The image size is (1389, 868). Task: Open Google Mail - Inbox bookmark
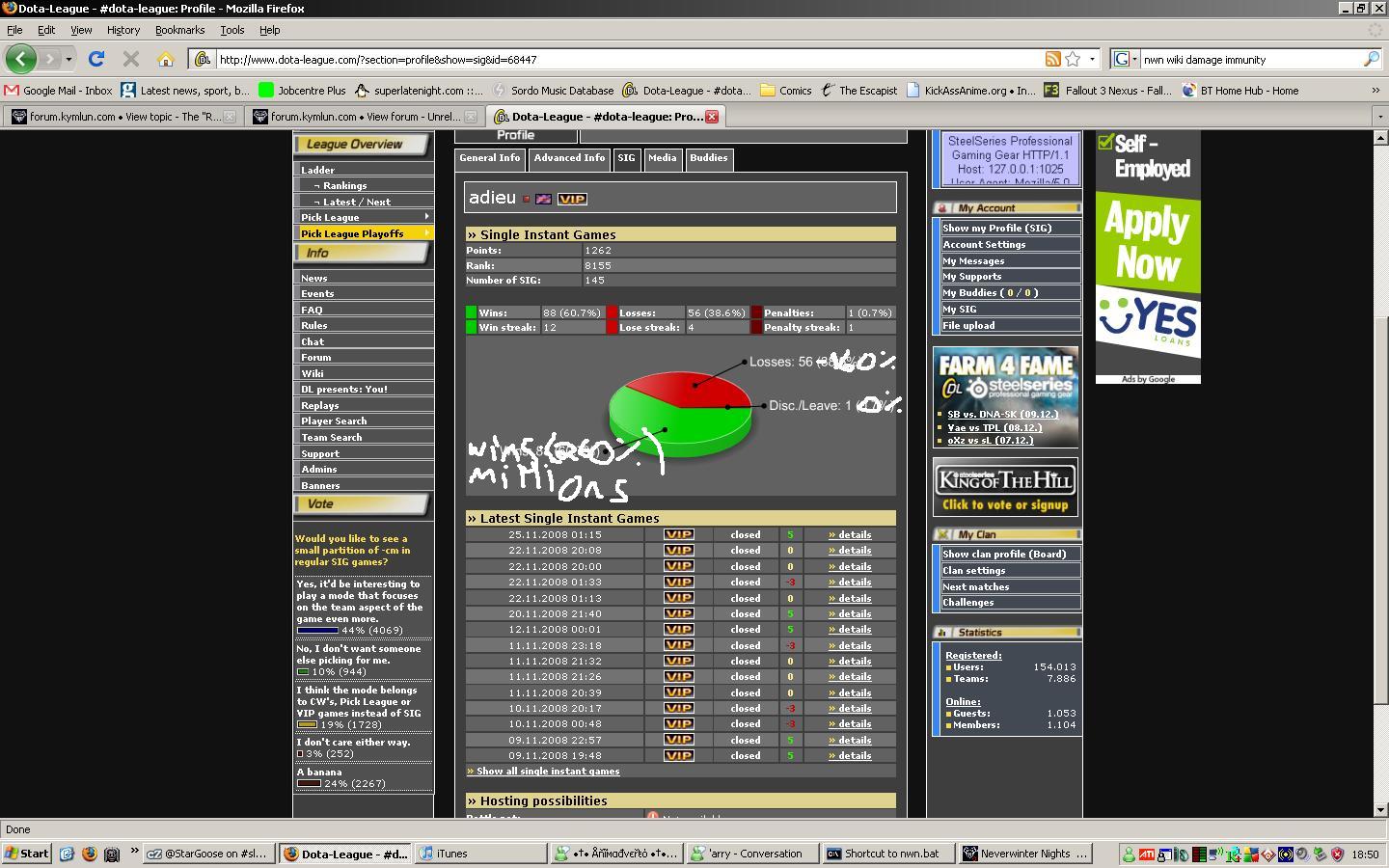point(59,90)
